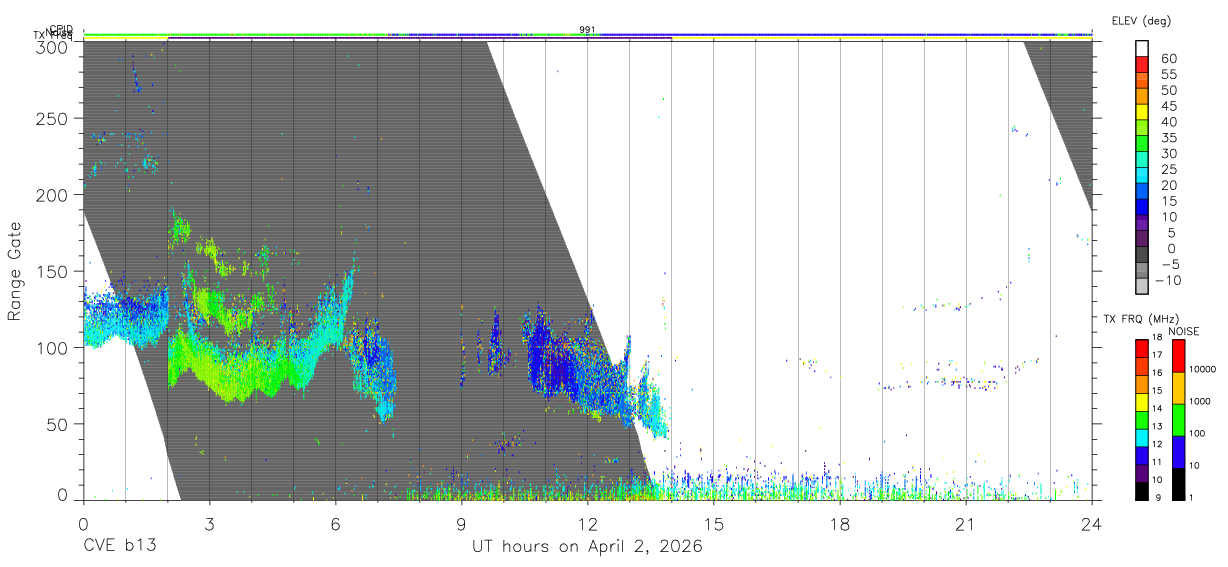Click the 16 label on TX FRQ scale
The width and height of the screenshot is (1228, 567).
pos(1156,372)
